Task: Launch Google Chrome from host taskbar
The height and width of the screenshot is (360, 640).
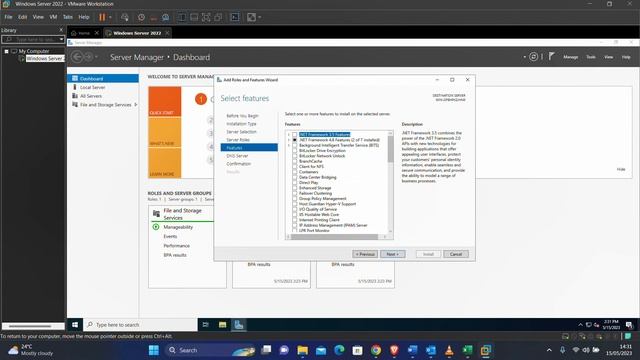Action: pyautogui.click(x=376, y=350)
